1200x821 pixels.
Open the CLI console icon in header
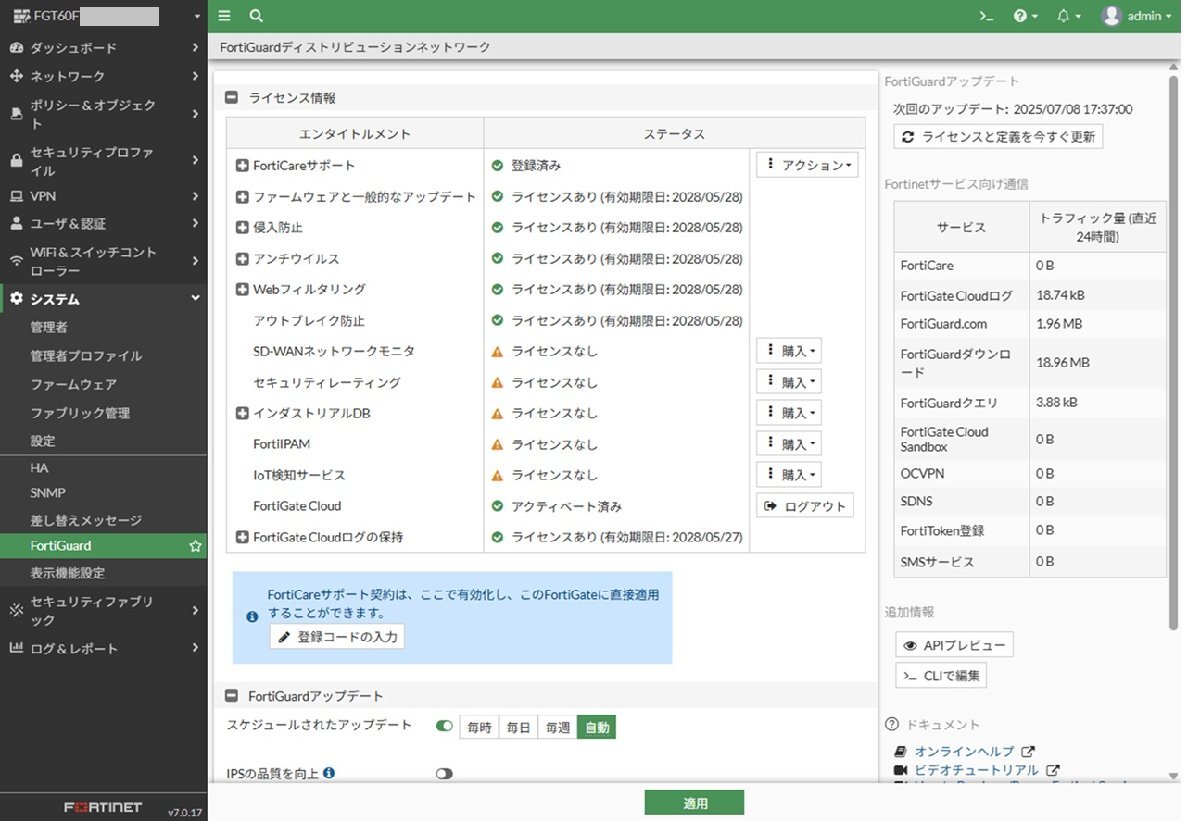pos(986,16)
